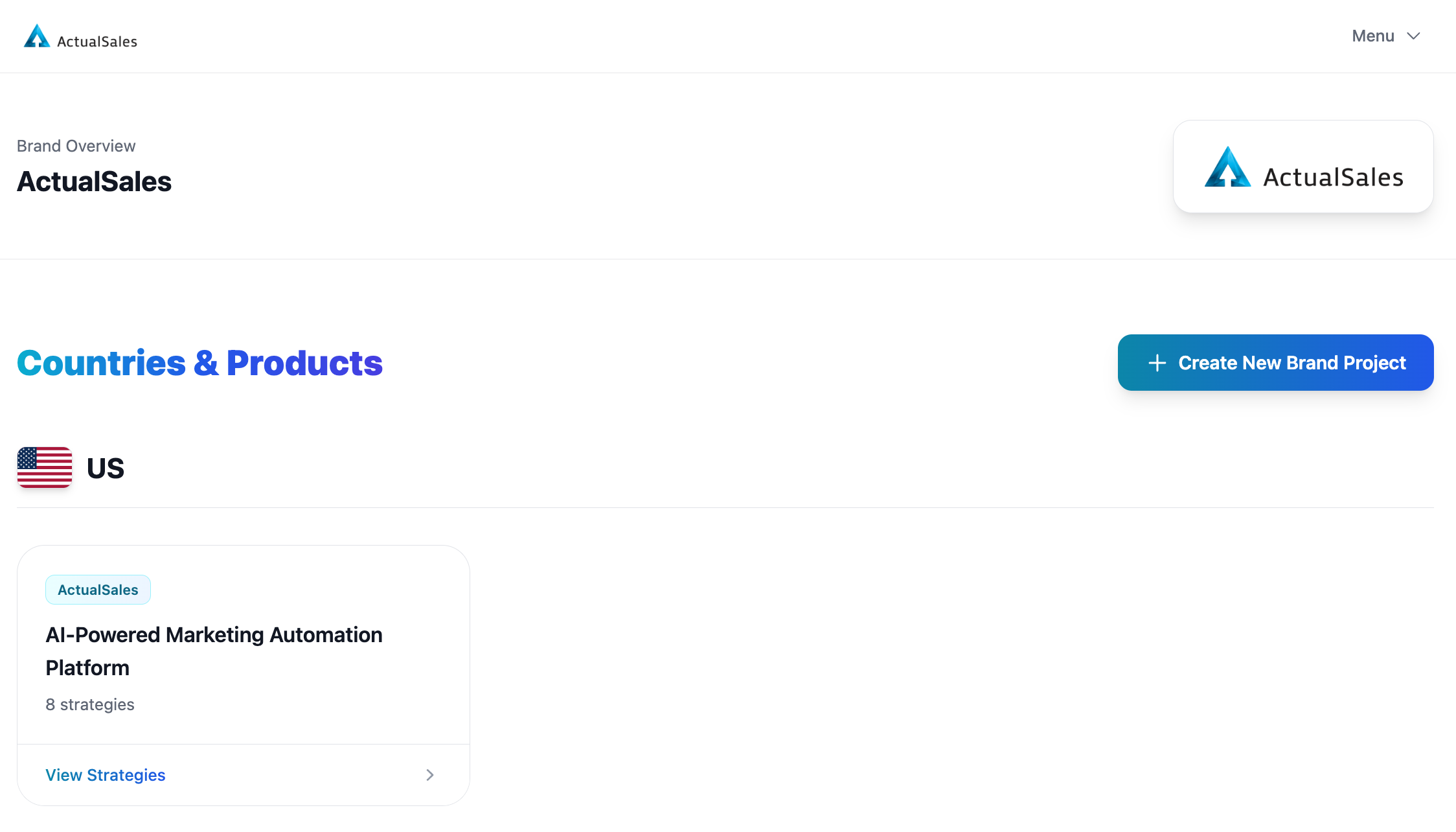Click the Countries & Products title
The image size is (1456, 832).
(x=199, y=363)
